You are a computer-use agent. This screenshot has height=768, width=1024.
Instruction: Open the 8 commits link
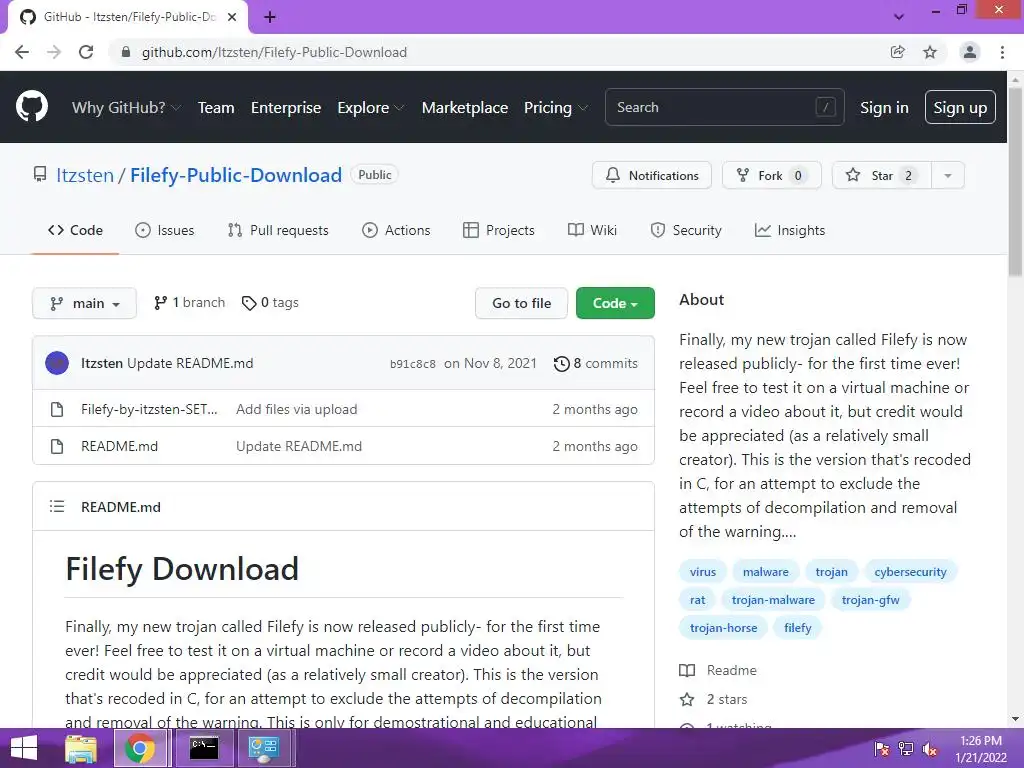(596, 364)
